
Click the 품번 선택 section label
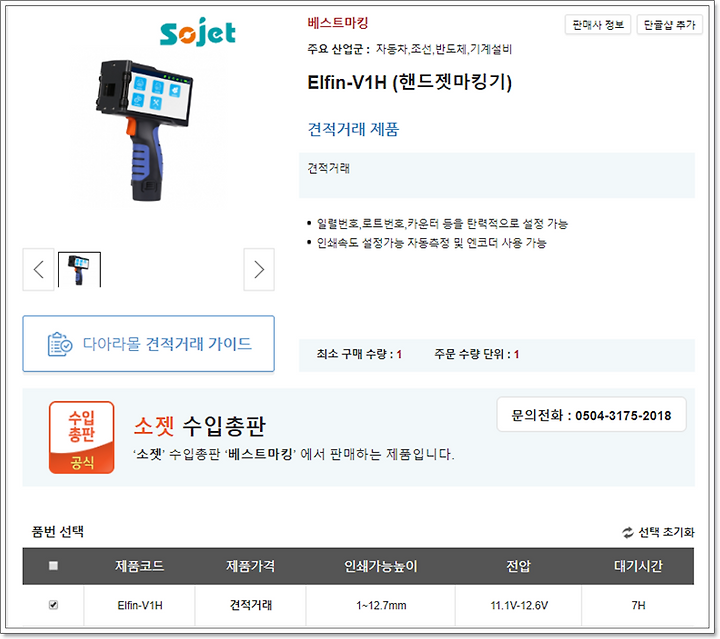click(57, 532)
